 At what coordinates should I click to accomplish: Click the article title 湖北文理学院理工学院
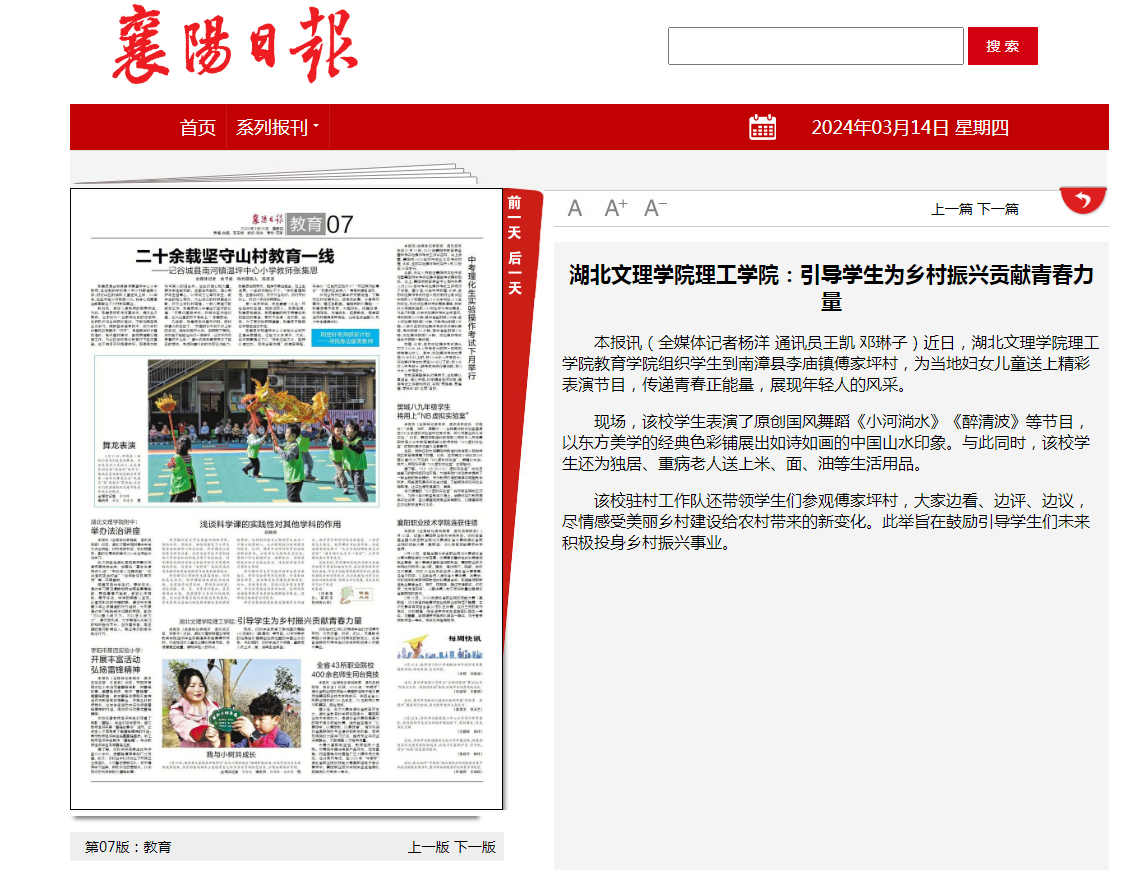tap(831, 288)
